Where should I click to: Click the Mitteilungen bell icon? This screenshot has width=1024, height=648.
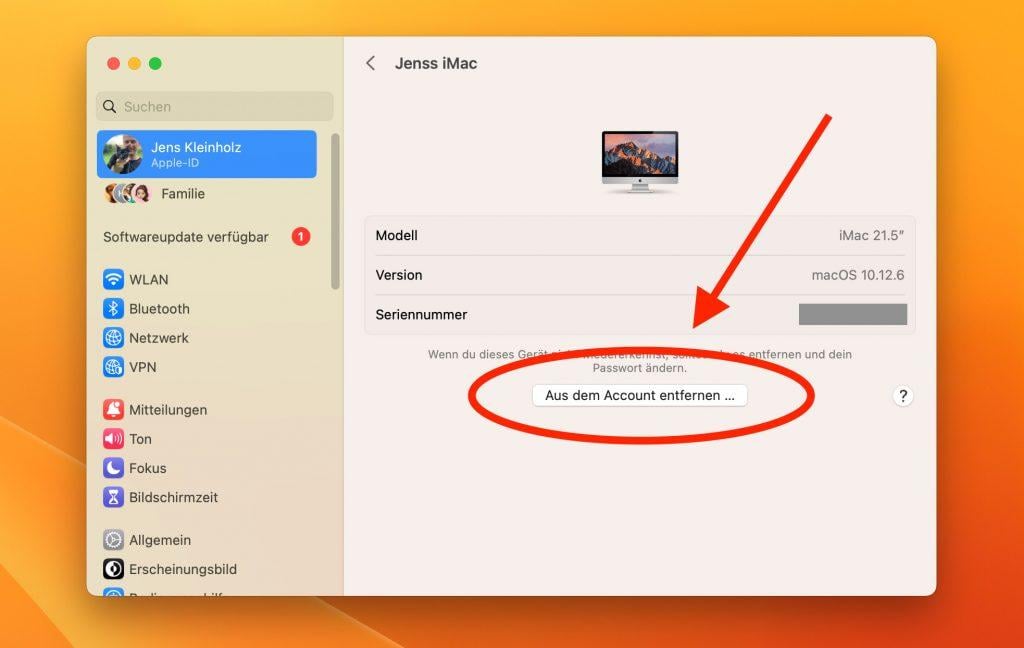pyautogui.click(x=113, y=410)
